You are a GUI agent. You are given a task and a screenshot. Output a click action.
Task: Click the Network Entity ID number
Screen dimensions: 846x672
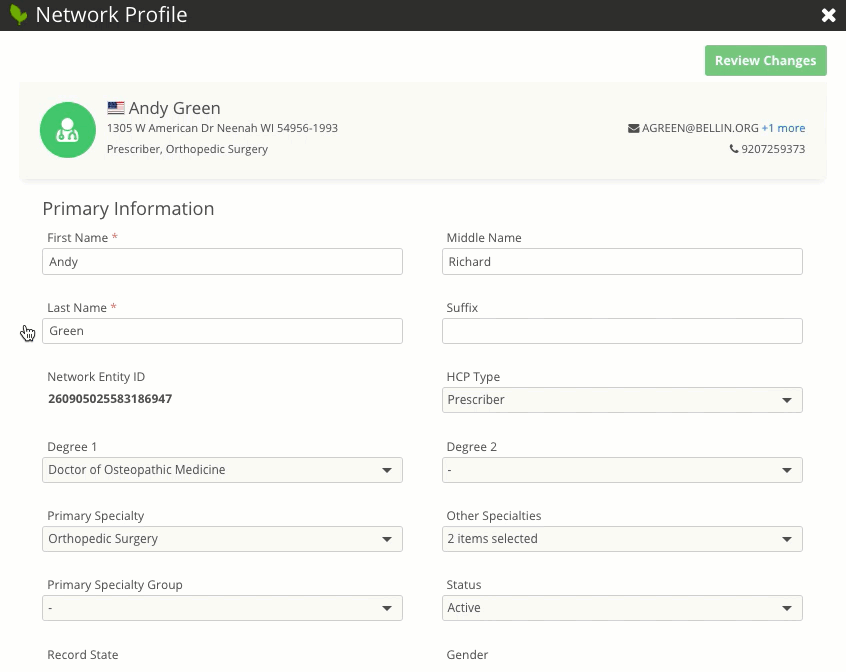coord(110,399)
